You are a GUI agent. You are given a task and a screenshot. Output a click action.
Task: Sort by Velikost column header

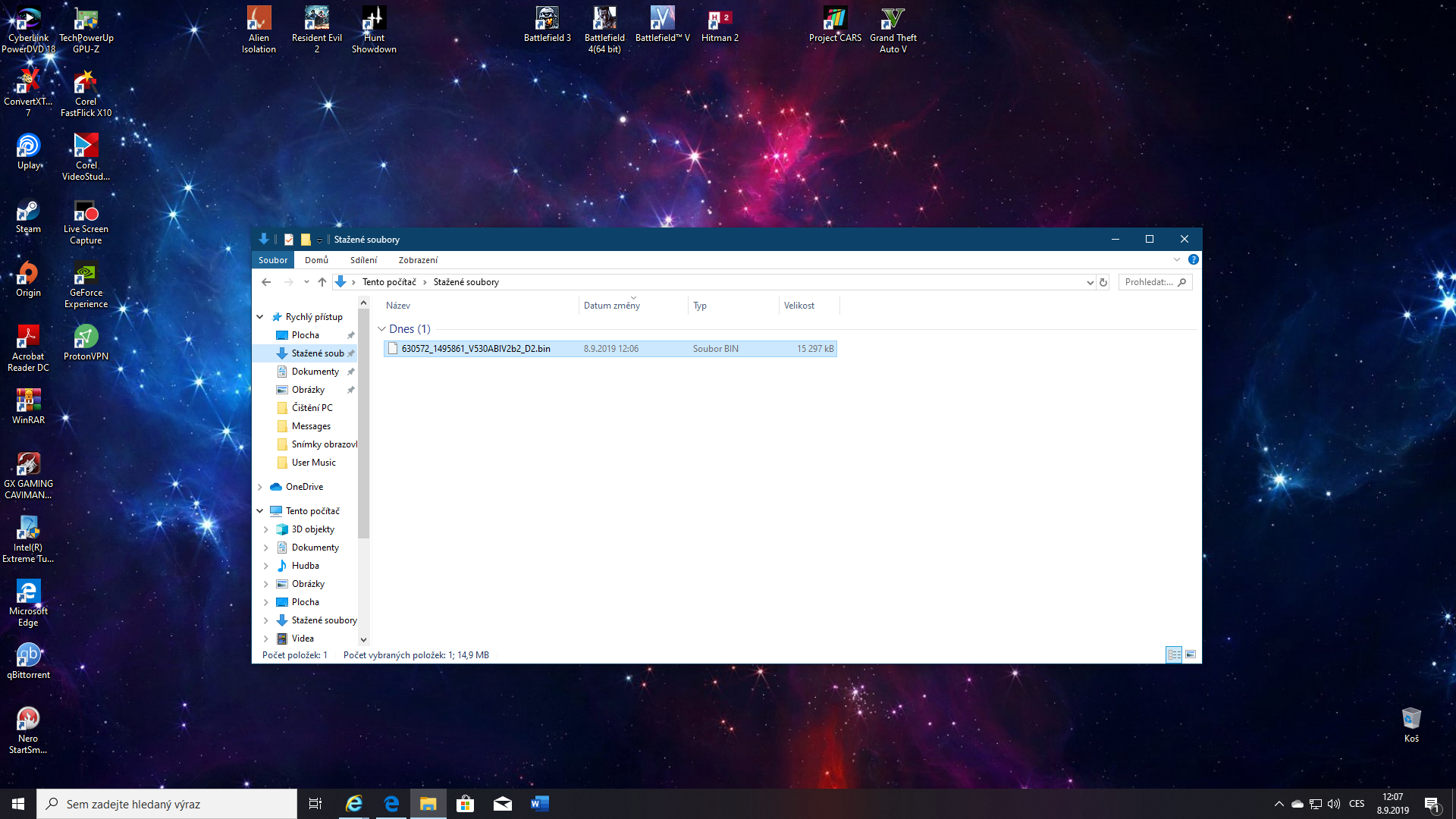click(x=799, y=306)
